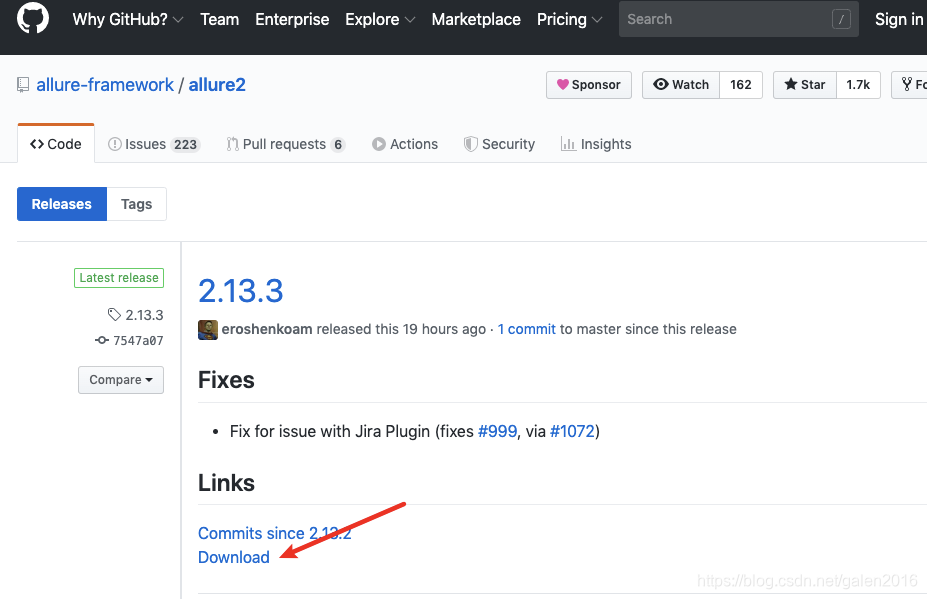Open the 7547a07 commit hash
927x599 pixels.
tap(138, 341)
